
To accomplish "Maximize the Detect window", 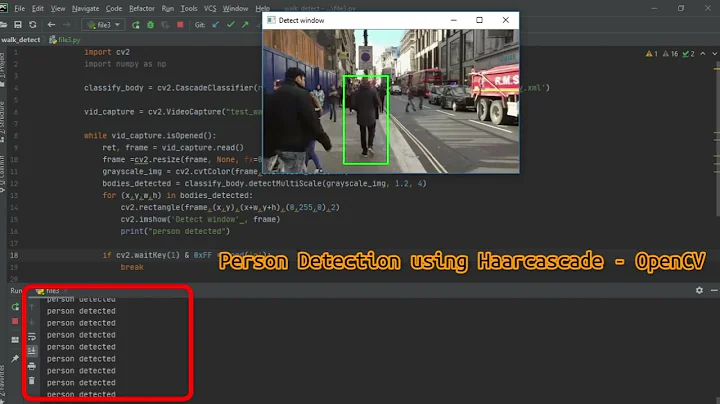I will (x=479, y=20).
